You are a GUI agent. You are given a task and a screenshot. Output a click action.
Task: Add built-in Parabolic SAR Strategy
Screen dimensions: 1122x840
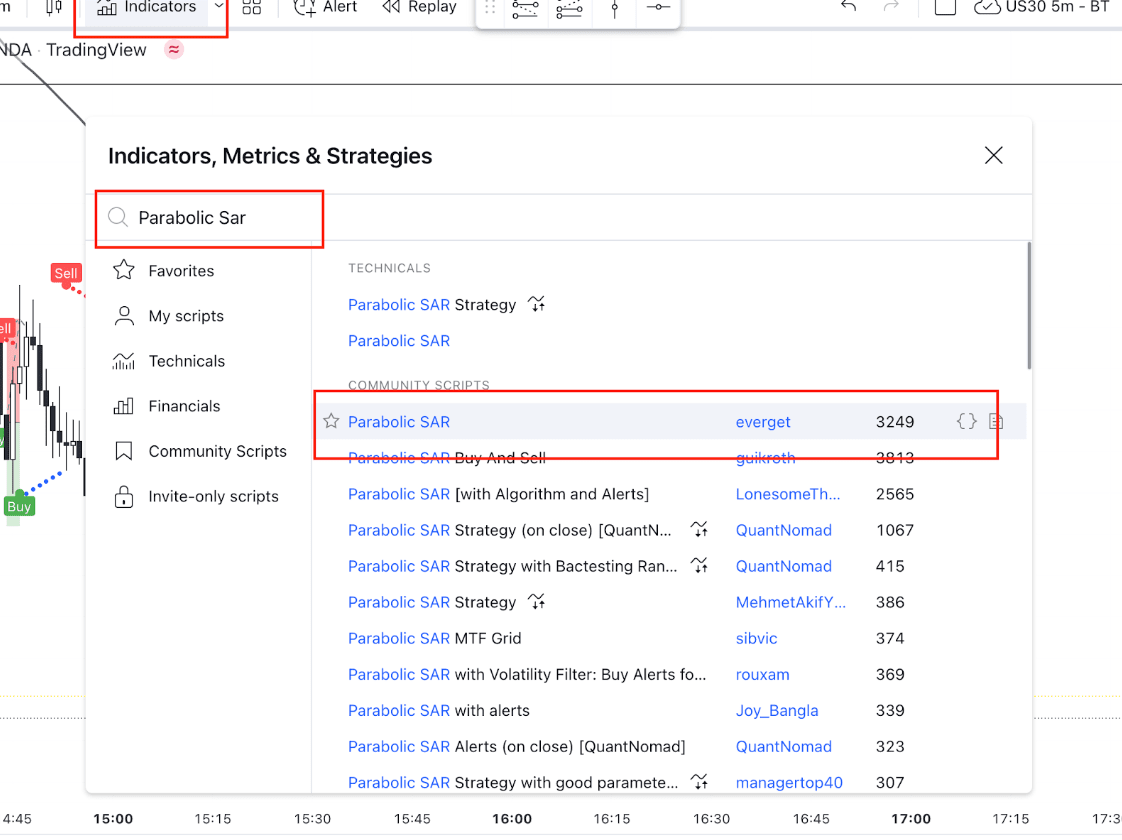(431, 305)
